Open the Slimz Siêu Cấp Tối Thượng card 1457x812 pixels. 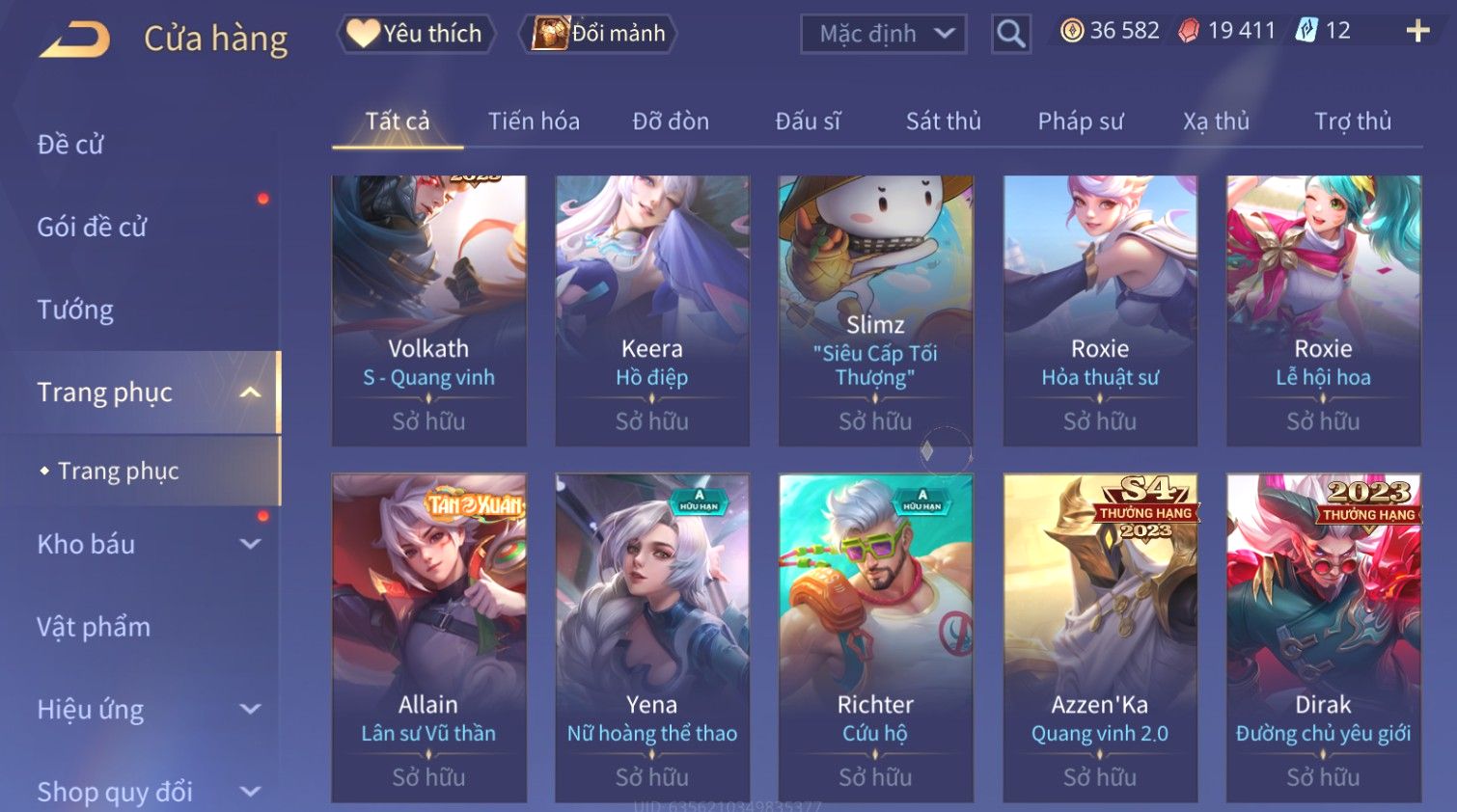click(x=876, y=311)
